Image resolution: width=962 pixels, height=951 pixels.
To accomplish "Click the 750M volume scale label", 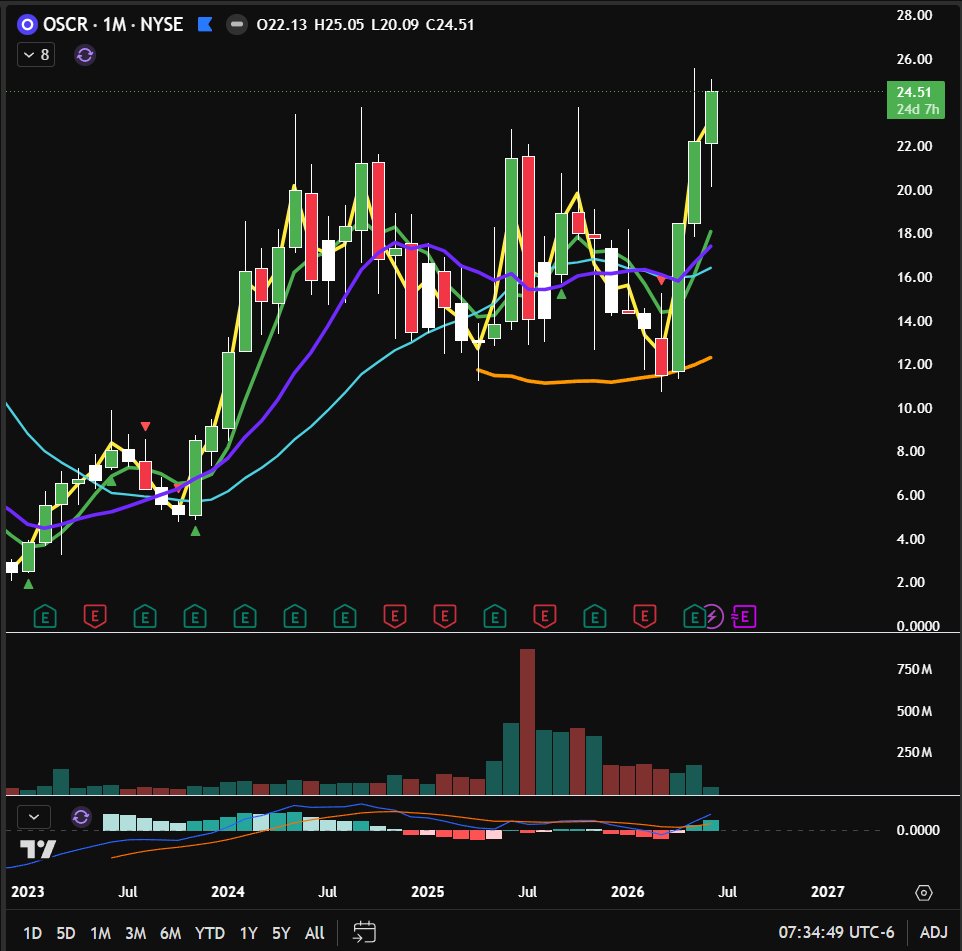I will click(x=914, y=669).
